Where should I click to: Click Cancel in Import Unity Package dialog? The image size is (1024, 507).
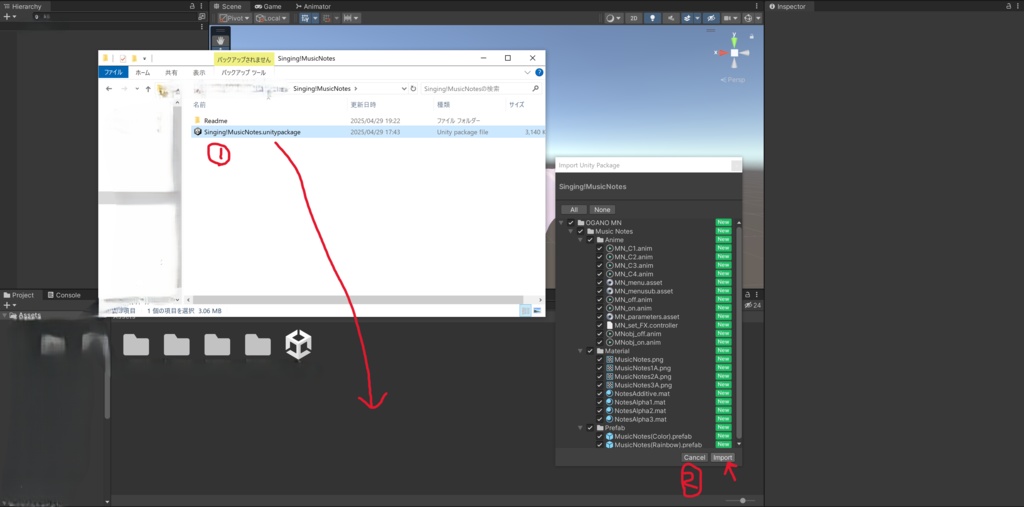695,457
